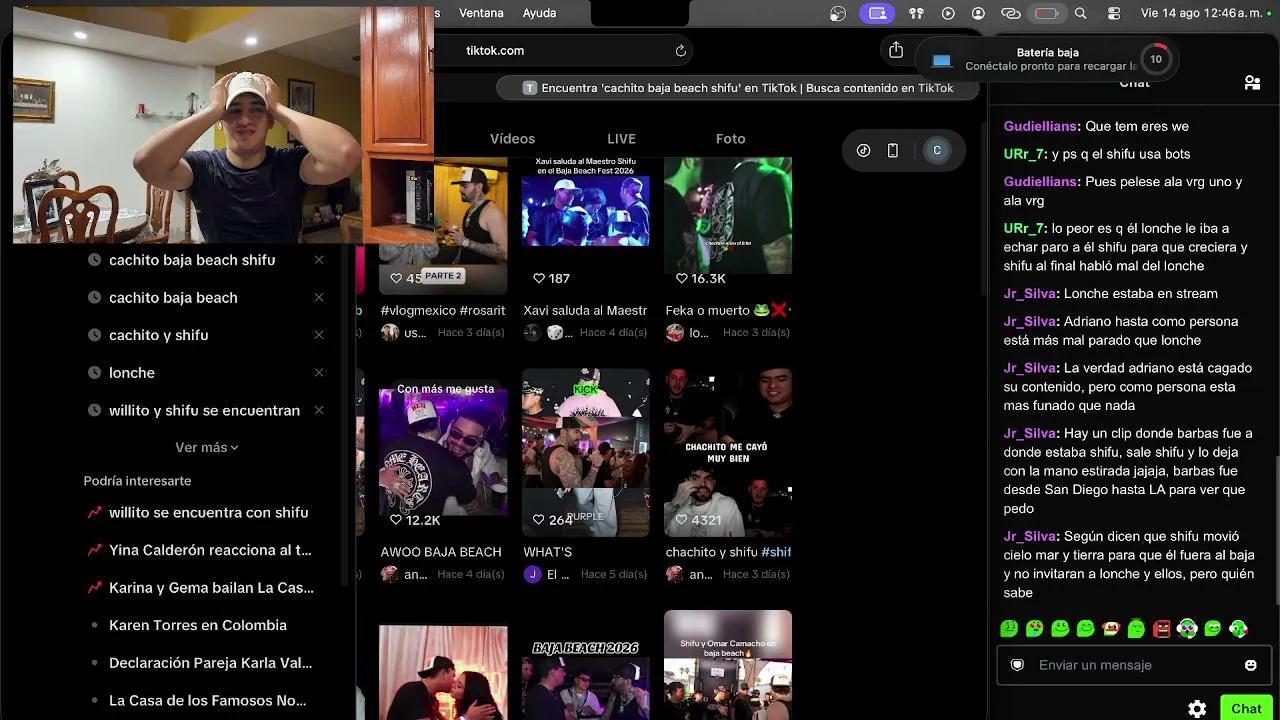The image size is (1280, 720).
Task: Open the AirPods menu bar icon
Action: [916, 13]
